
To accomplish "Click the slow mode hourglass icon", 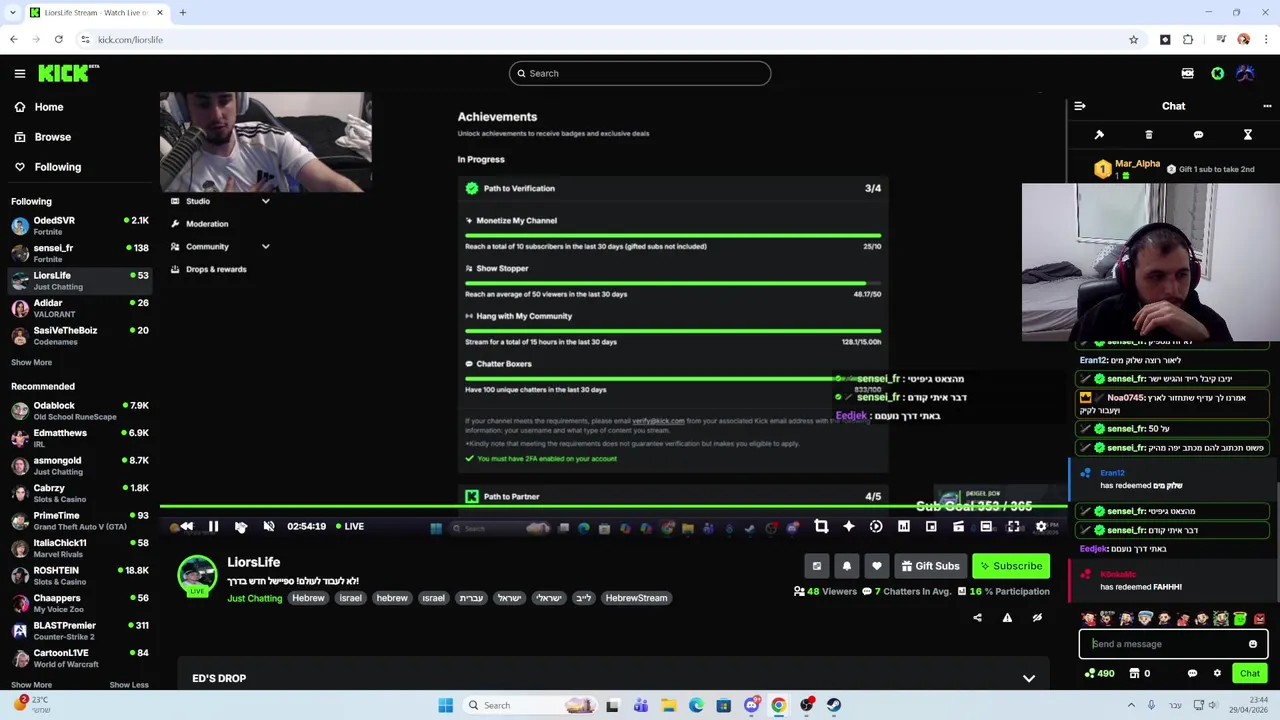I will [x=1248, y=135].
